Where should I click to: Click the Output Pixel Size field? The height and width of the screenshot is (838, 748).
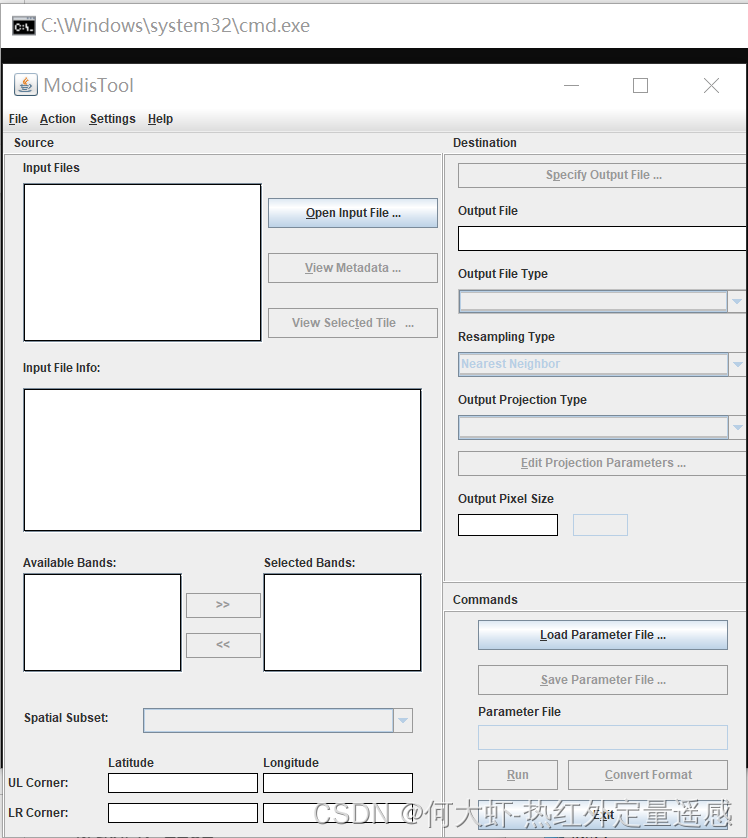pos(508,525)
